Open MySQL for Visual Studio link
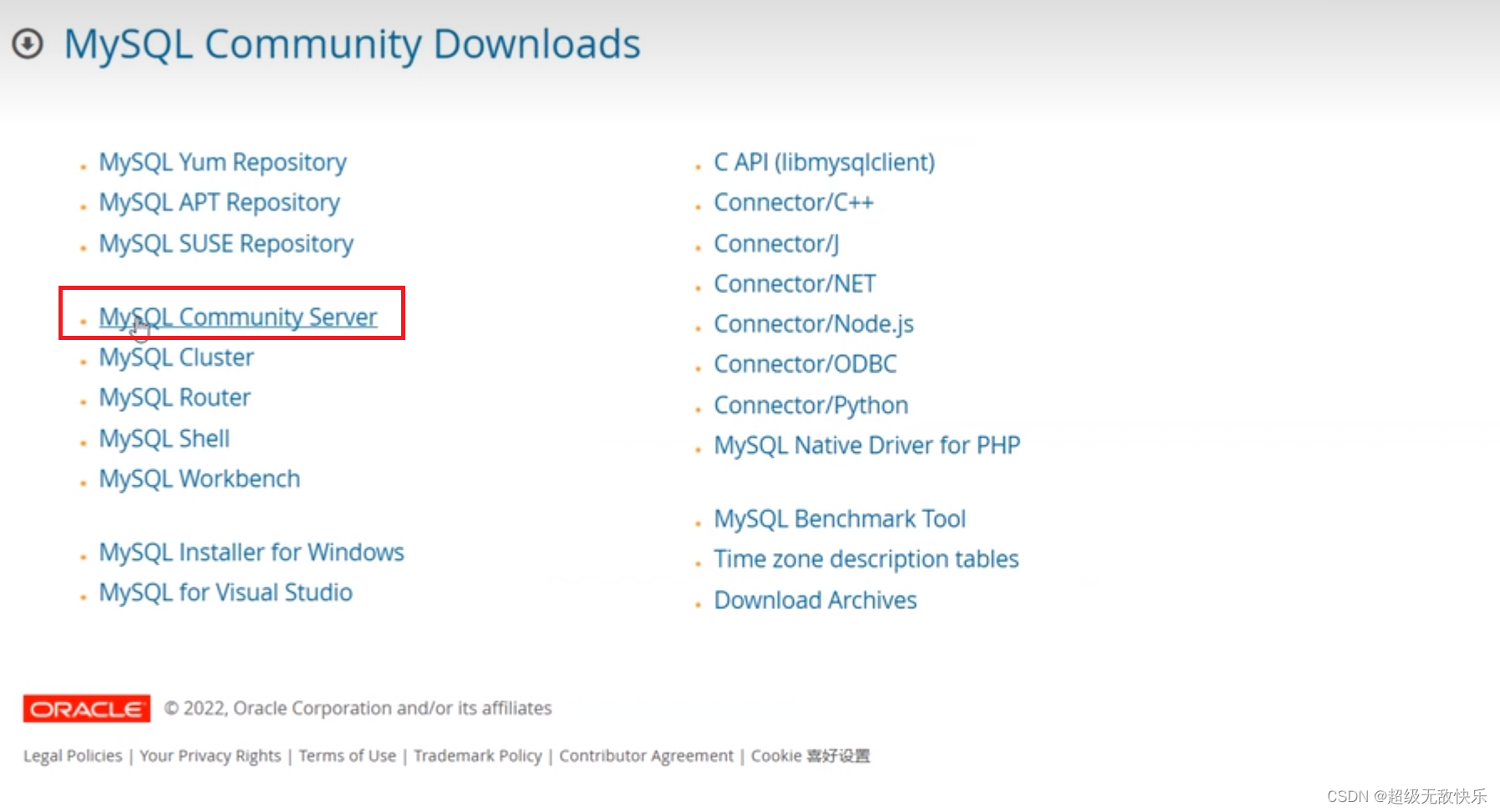The height and width of the screenshot is (812, 1500). [x=225, y=592]
